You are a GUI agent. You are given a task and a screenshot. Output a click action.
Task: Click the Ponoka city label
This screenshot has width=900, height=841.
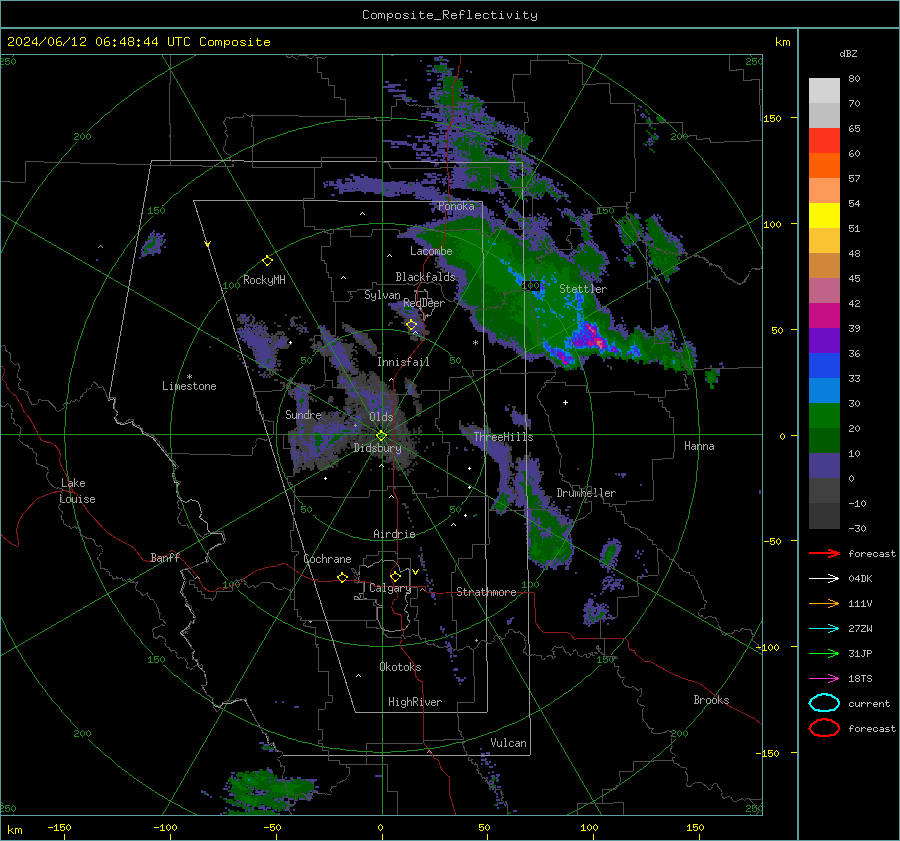pyautogui.click(x=456, y=206)
